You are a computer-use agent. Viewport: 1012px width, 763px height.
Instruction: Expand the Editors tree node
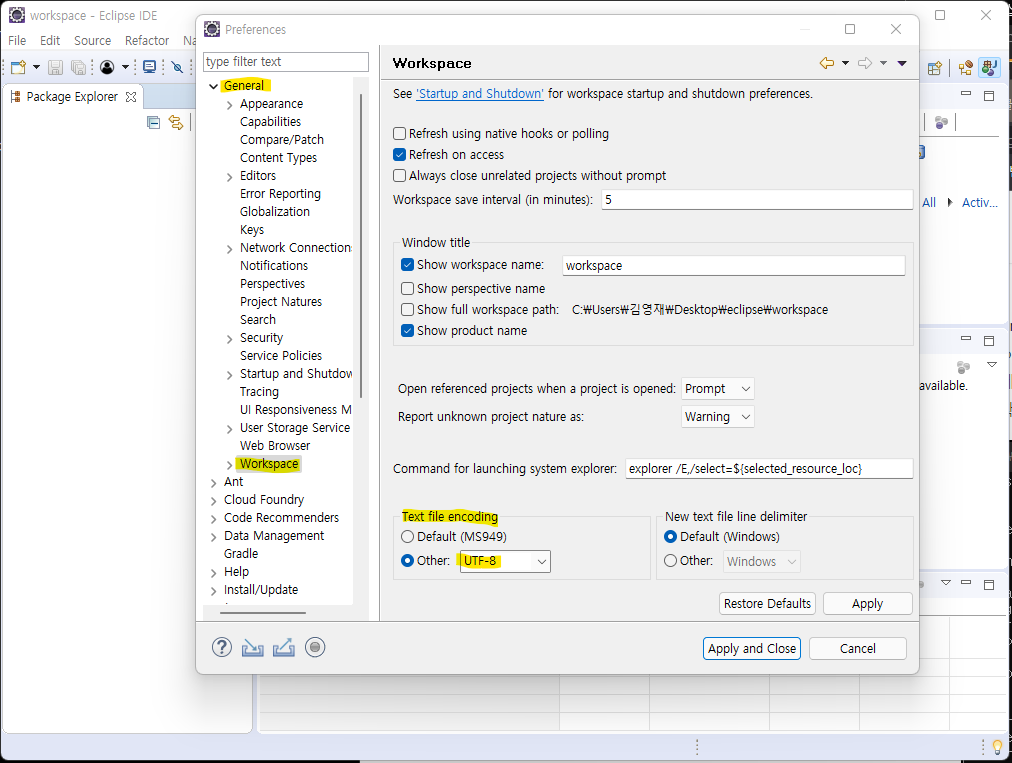tap(230, 177)
